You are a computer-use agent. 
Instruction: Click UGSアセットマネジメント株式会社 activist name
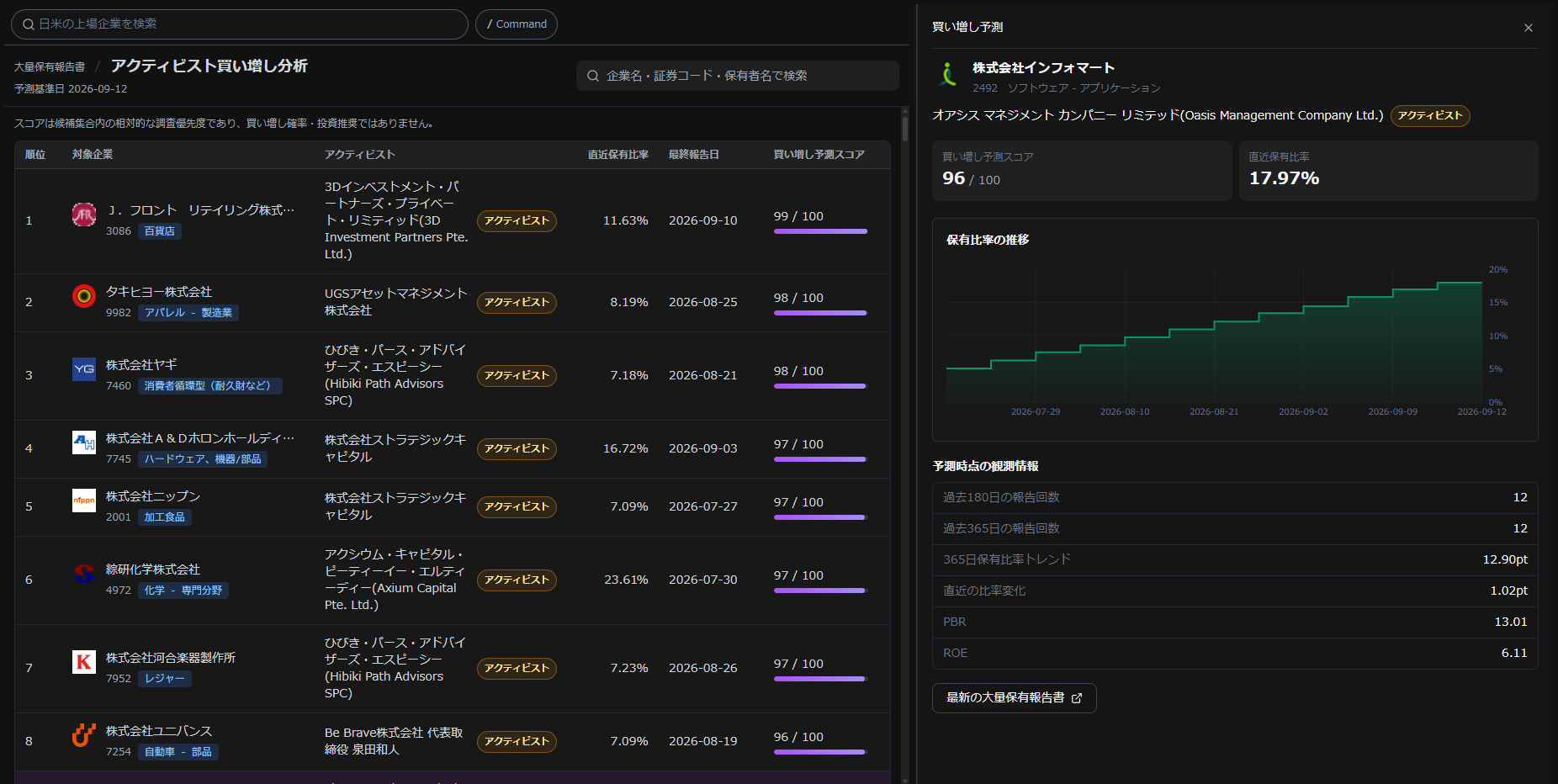pos(395,302)
